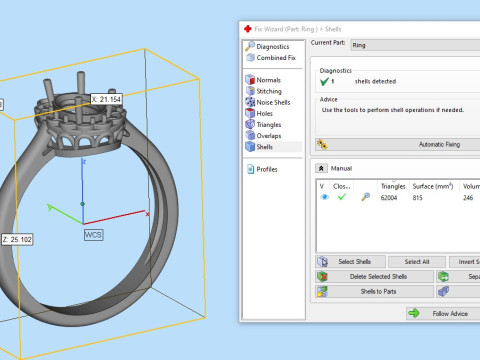Open the Overlaps fix page
This screenshot has width=480, height=360.
264,136
